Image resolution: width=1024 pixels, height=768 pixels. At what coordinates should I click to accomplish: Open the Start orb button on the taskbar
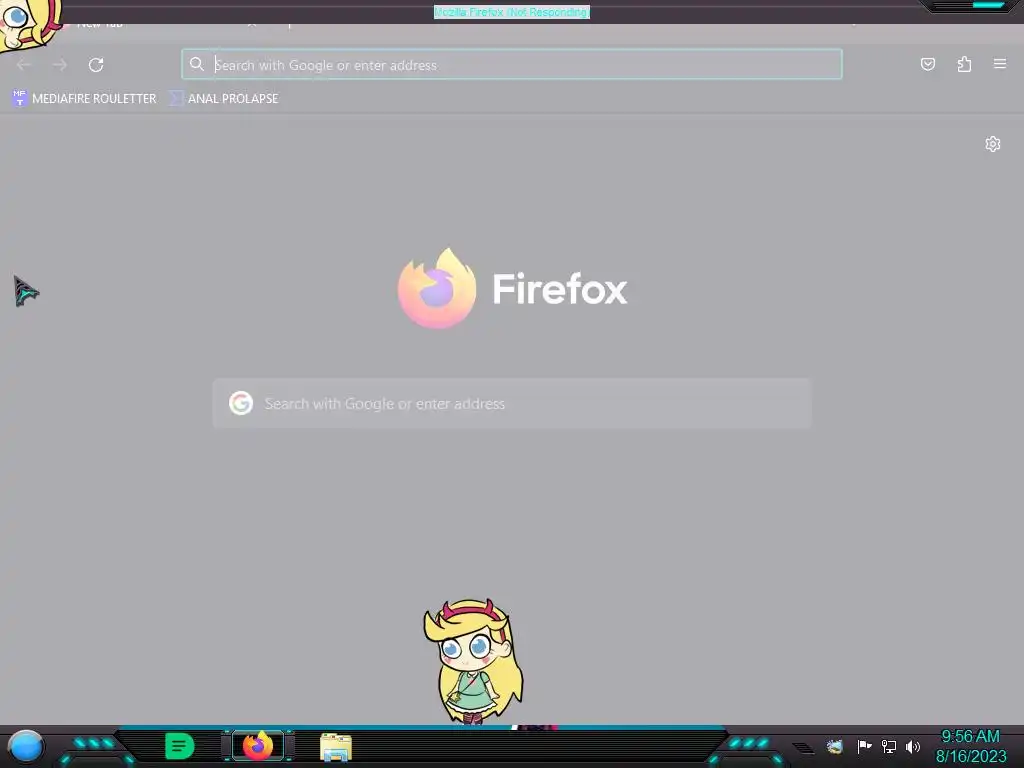coord(26,746)
